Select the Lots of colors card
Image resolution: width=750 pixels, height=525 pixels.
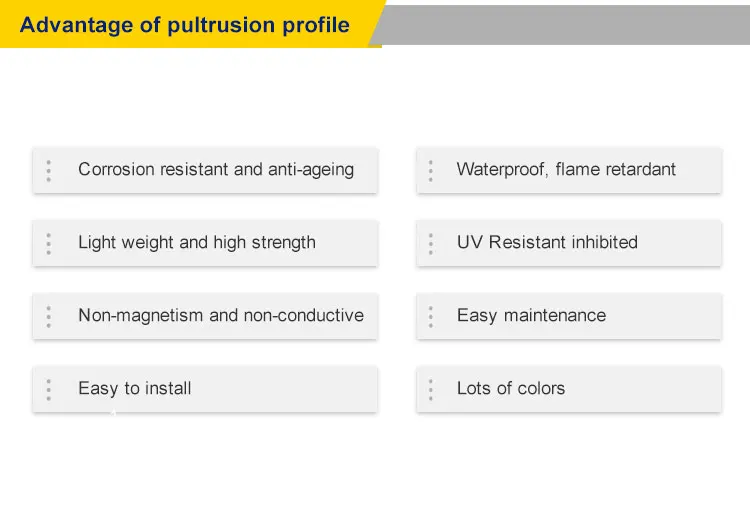point(569,389)
